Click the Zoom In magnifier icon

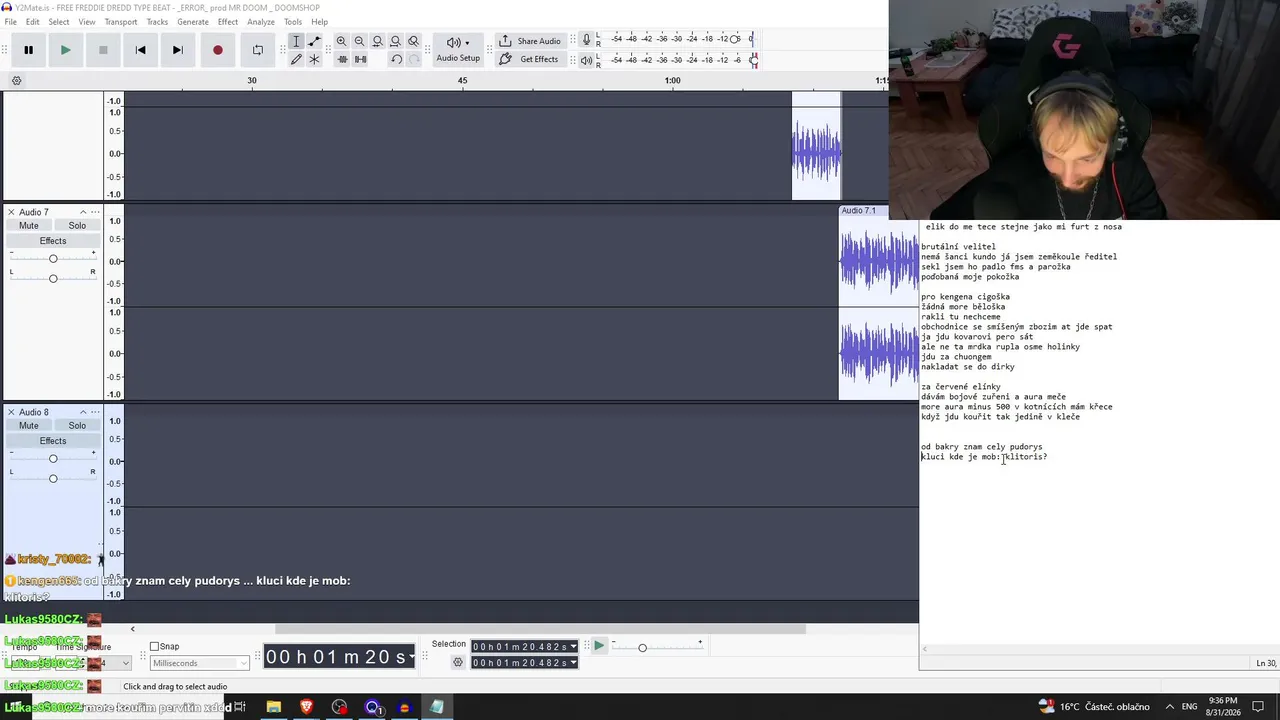coord(341,41)
